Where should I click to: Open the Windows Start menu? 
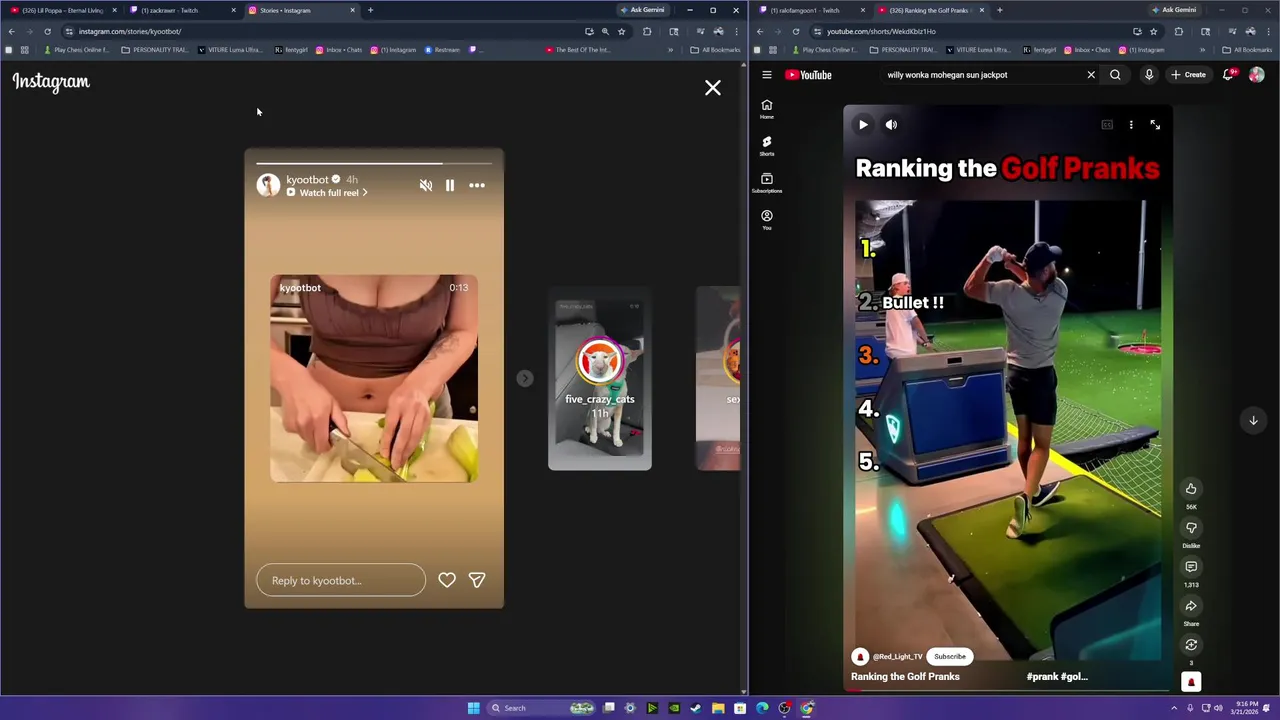[x=473, y=708]
